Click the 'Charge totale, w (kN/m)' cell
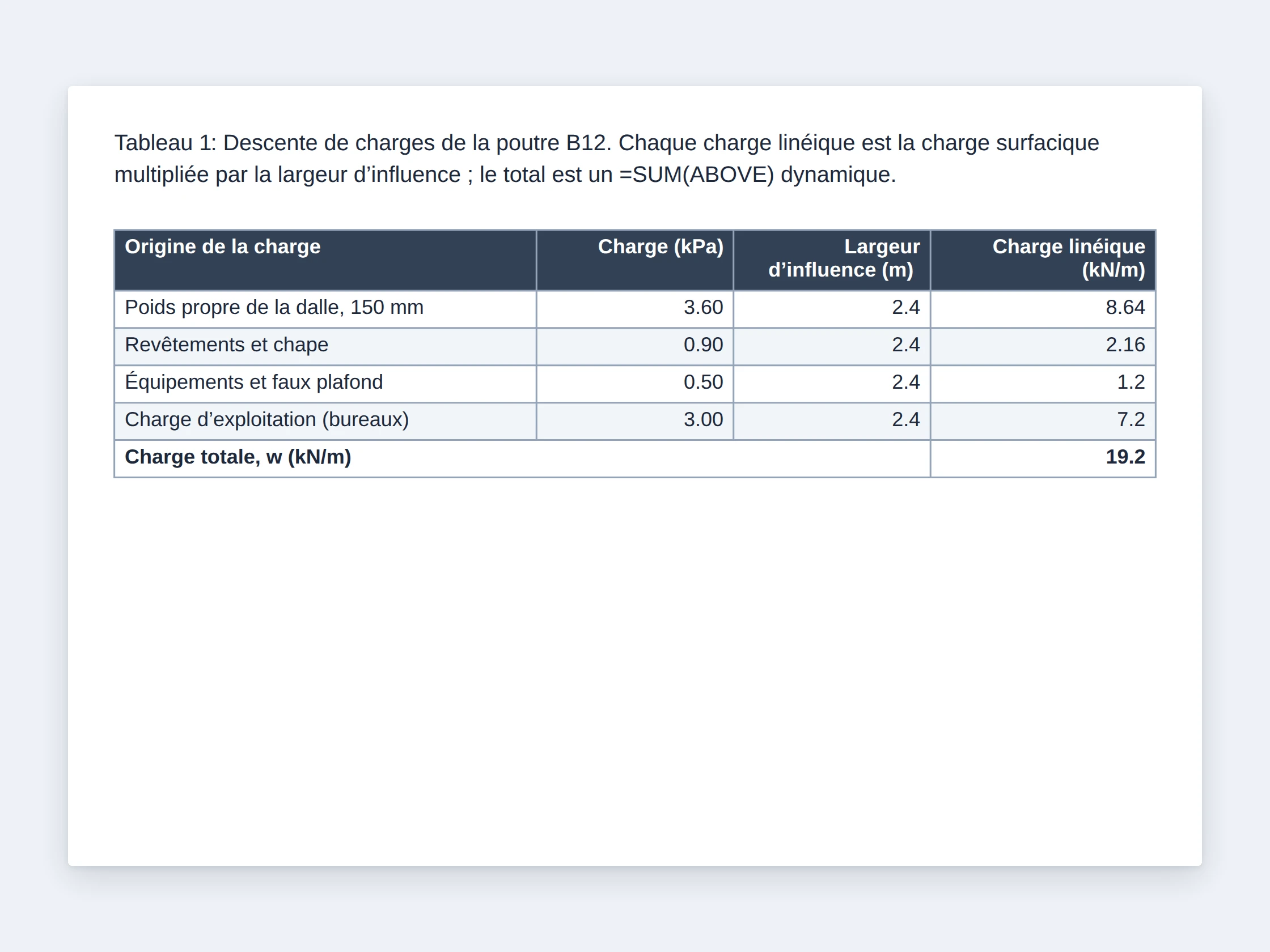 (x=523, y=458)
